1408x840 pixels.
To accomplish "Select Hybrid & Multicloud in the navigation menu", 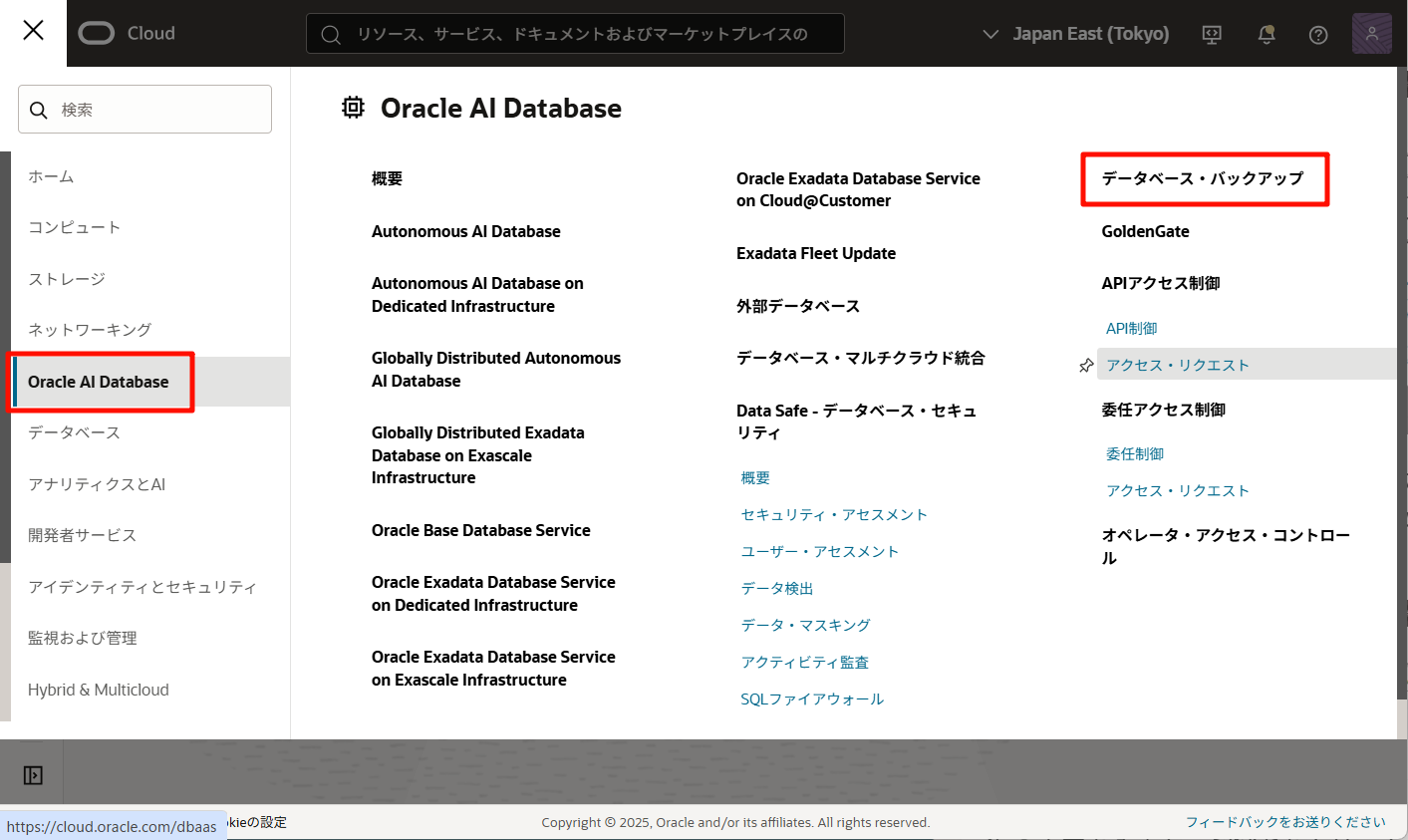I will coord(99,690).
